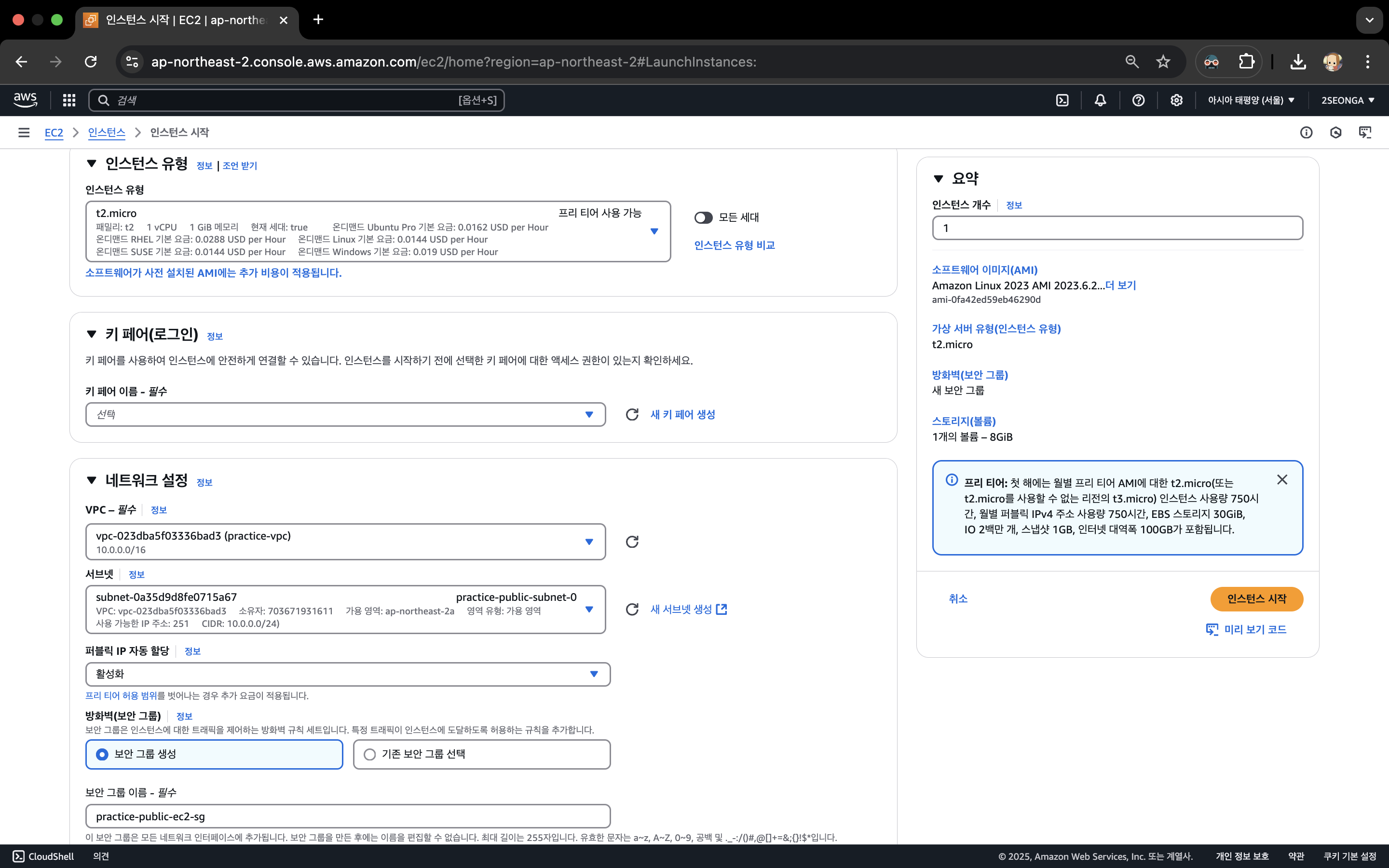Open the key pair name dropdown
The image size is (1389, 868).
(x=345, y=415)
